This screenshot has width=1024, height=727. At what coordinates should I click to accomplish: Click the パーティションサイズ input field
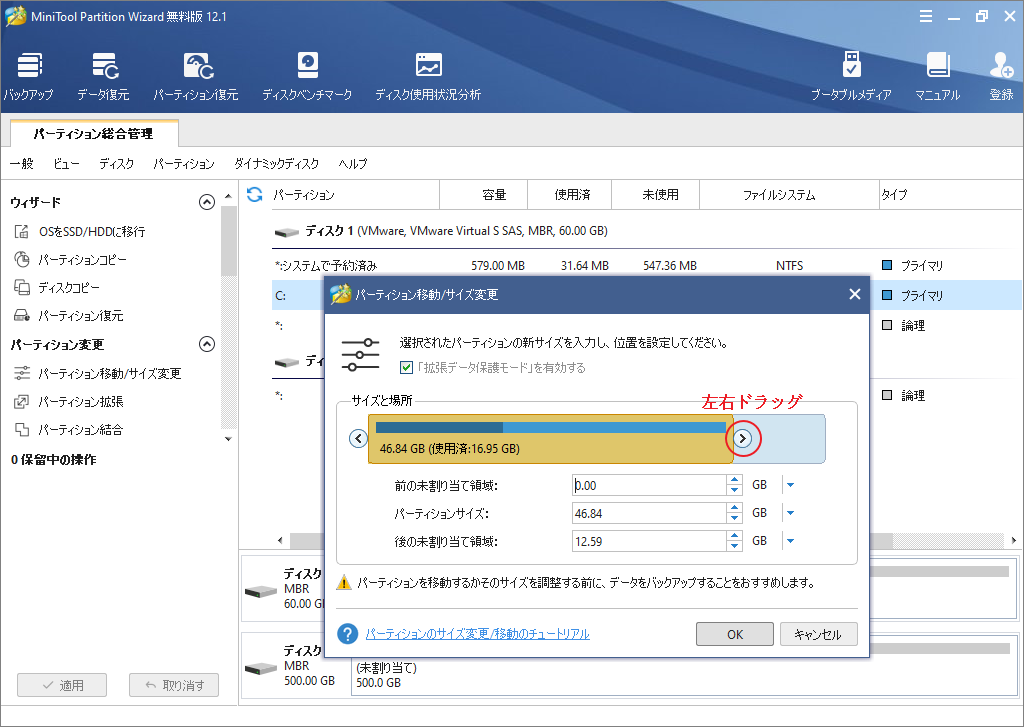tap(648, 513)
